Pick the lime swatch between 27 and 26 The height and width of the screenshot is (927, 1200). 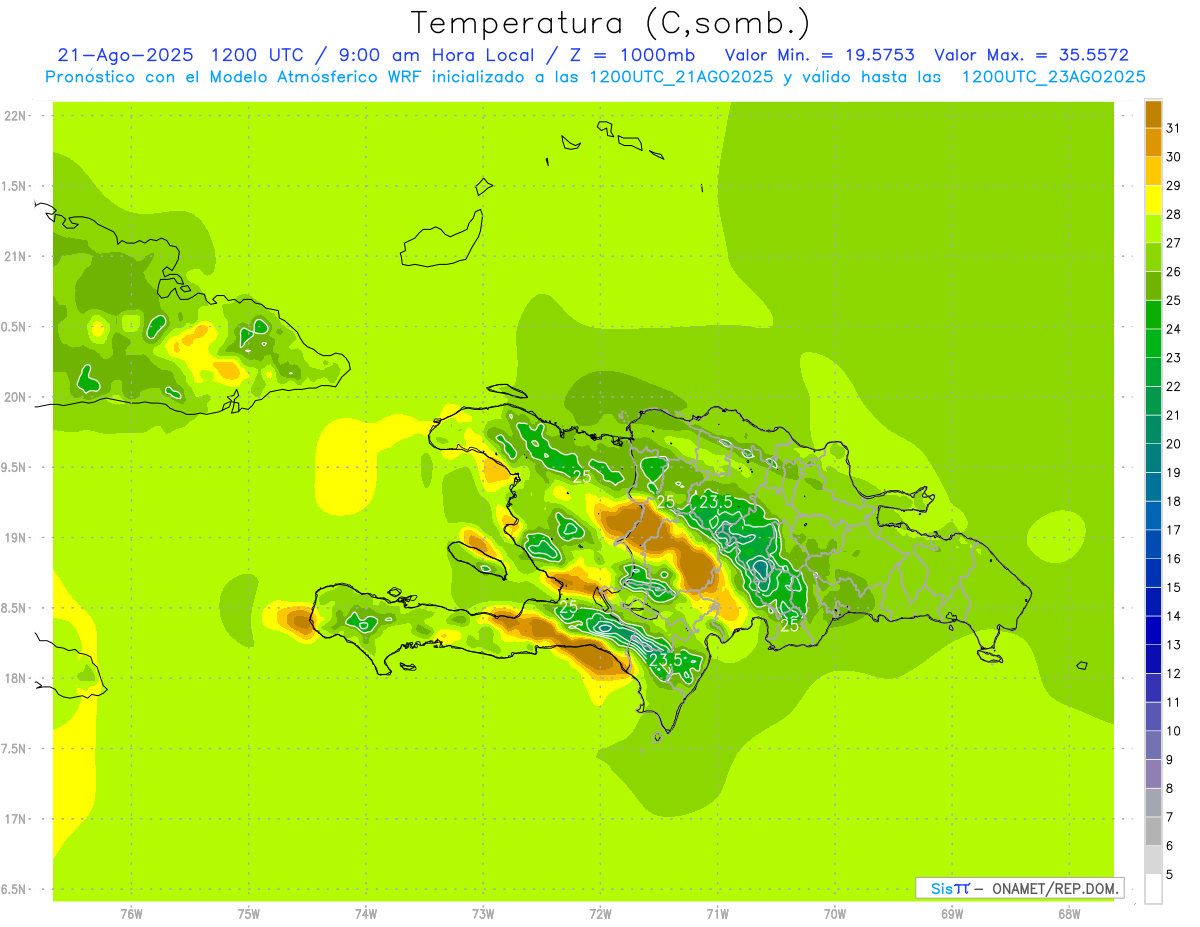pyautogui.click(x=1153, y=257)
